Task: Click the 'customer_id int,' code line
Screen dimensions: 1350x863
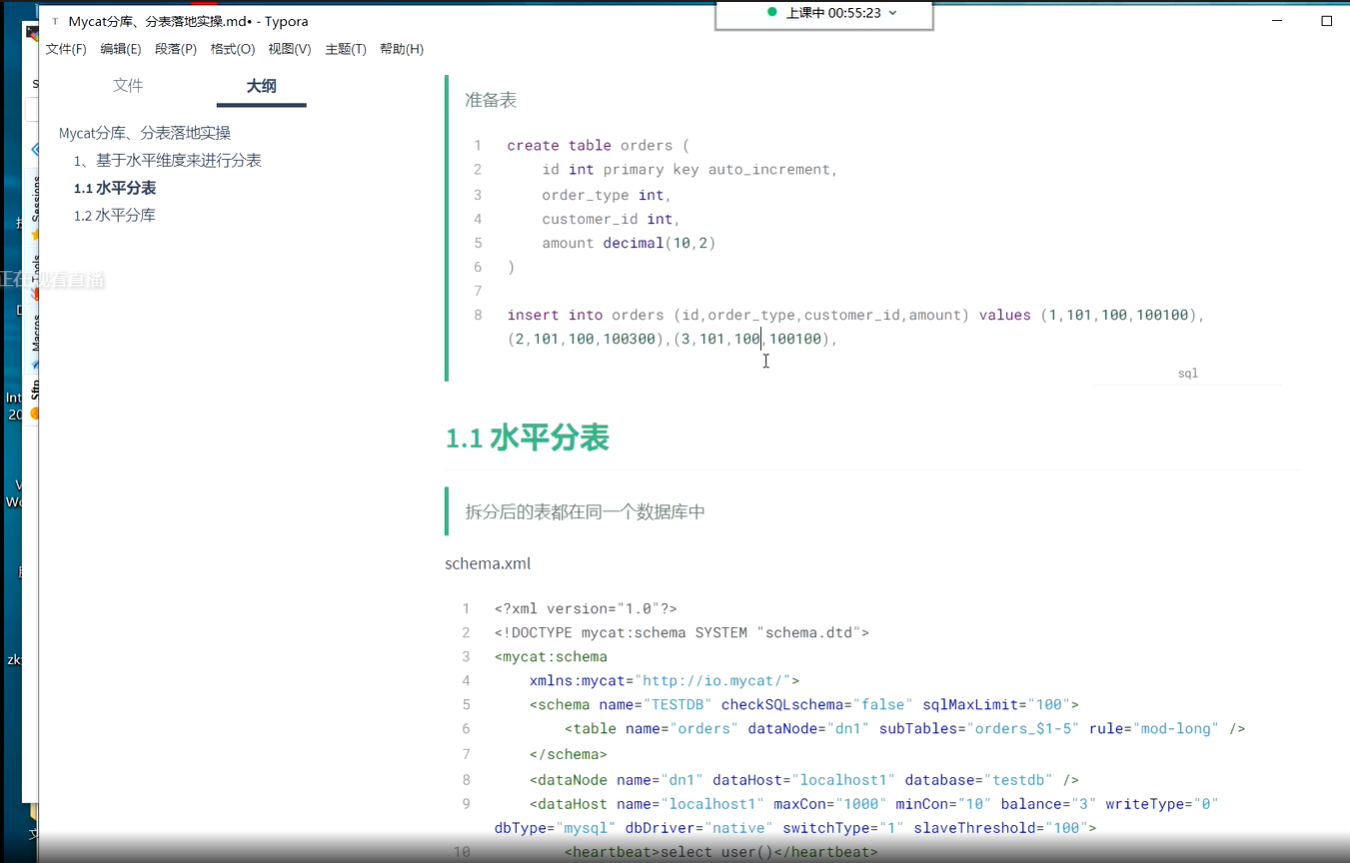Action: point(611,219)
